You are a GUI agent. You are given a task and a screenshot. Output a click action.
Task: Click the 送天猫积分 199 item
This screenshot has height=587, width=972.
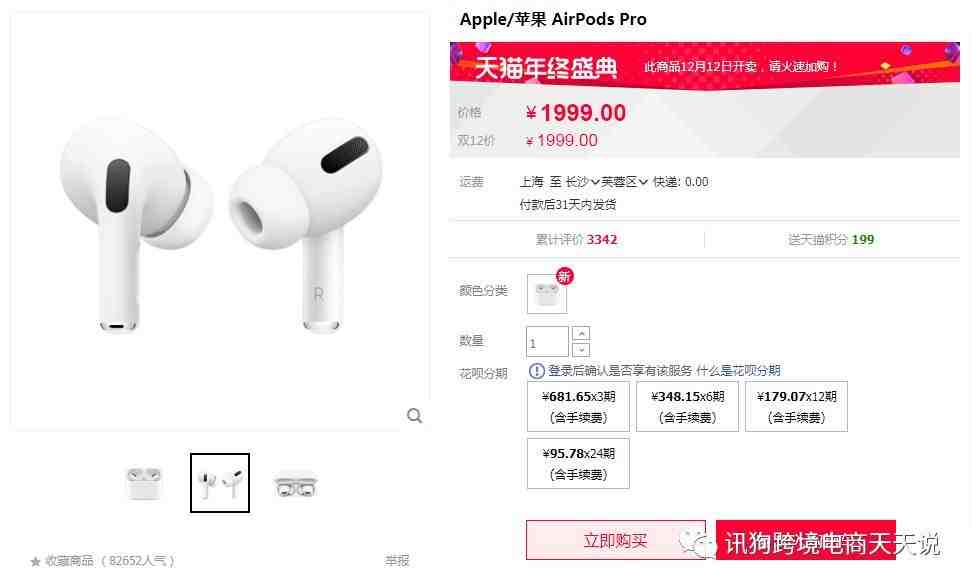coord(831,240)
